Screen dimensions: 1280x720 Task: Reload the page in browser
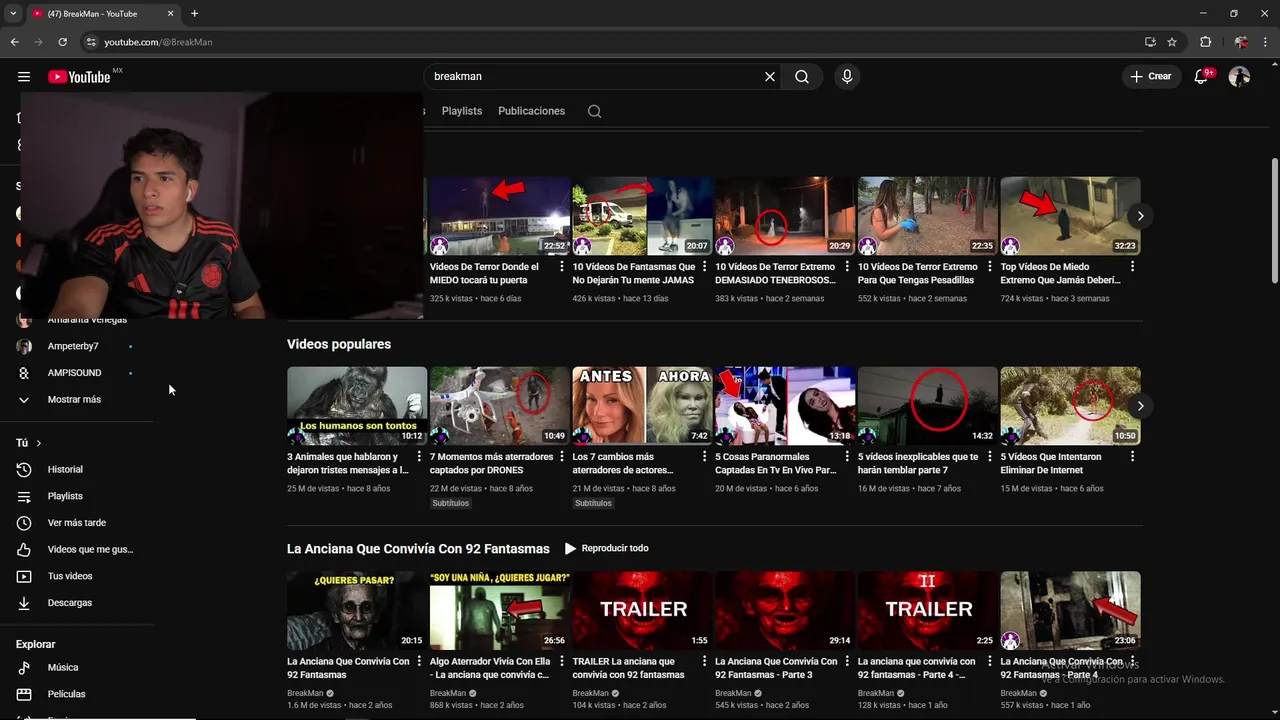point(62,42)
